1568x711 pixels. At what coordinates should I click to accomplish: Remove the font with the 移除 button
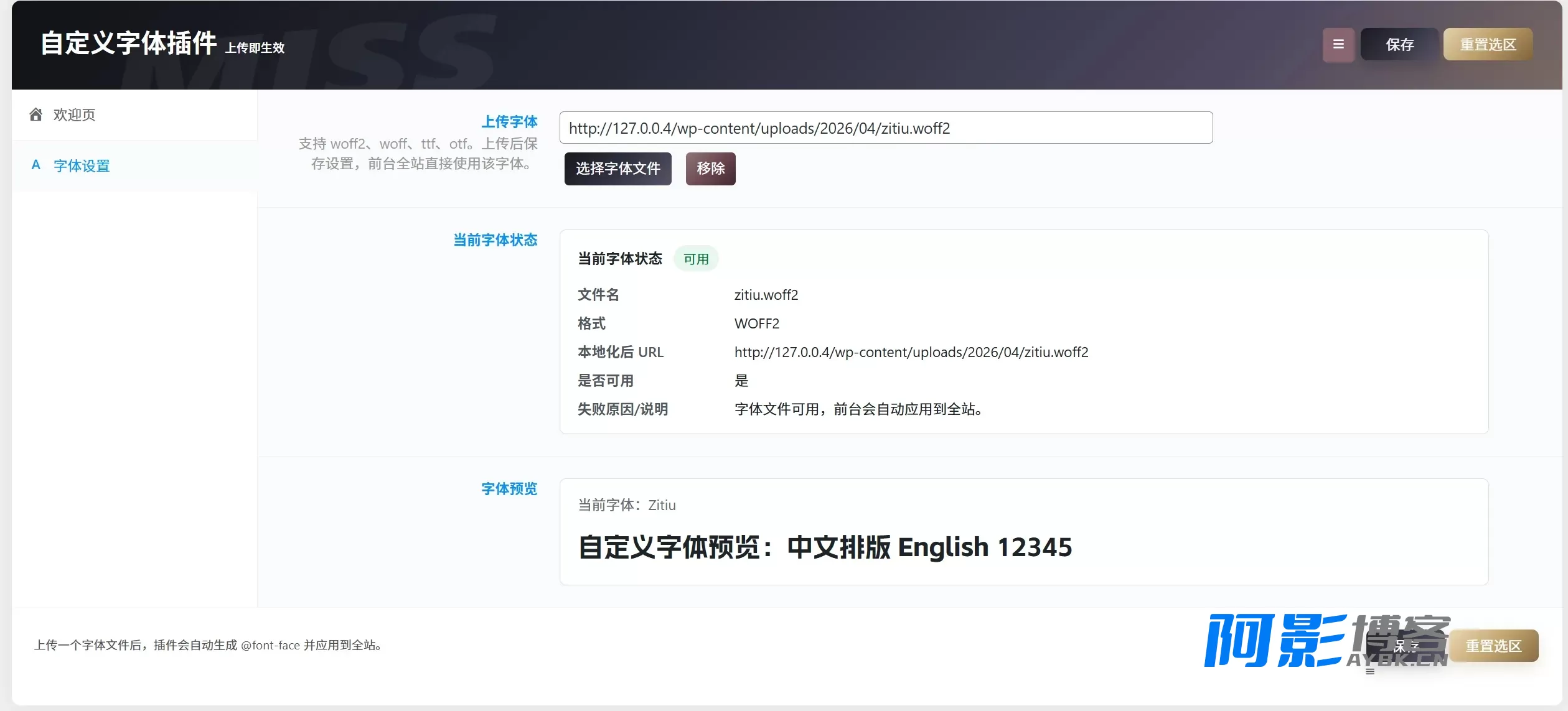[711, 169]
